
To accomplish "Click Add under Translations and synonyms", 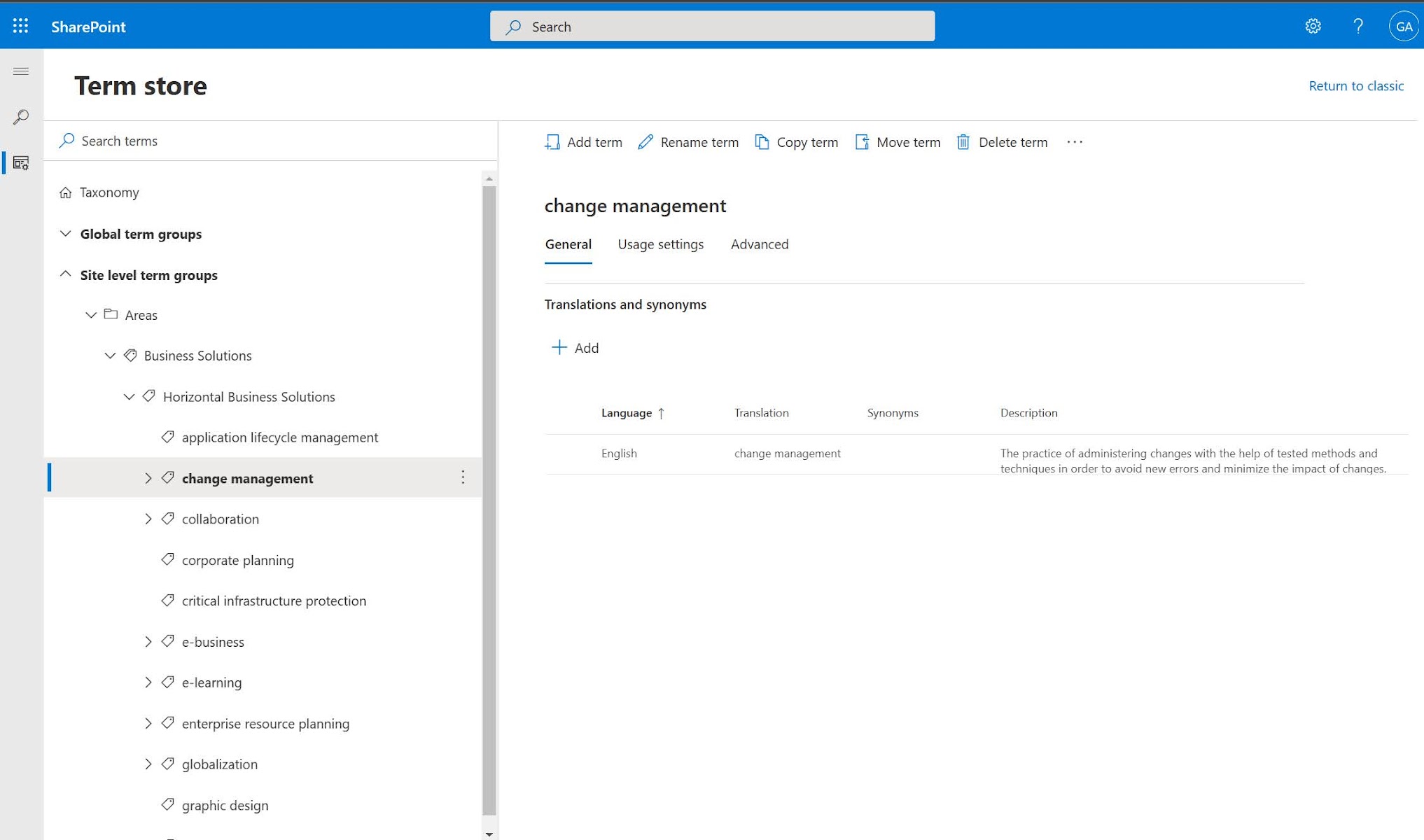I will 575,348.
